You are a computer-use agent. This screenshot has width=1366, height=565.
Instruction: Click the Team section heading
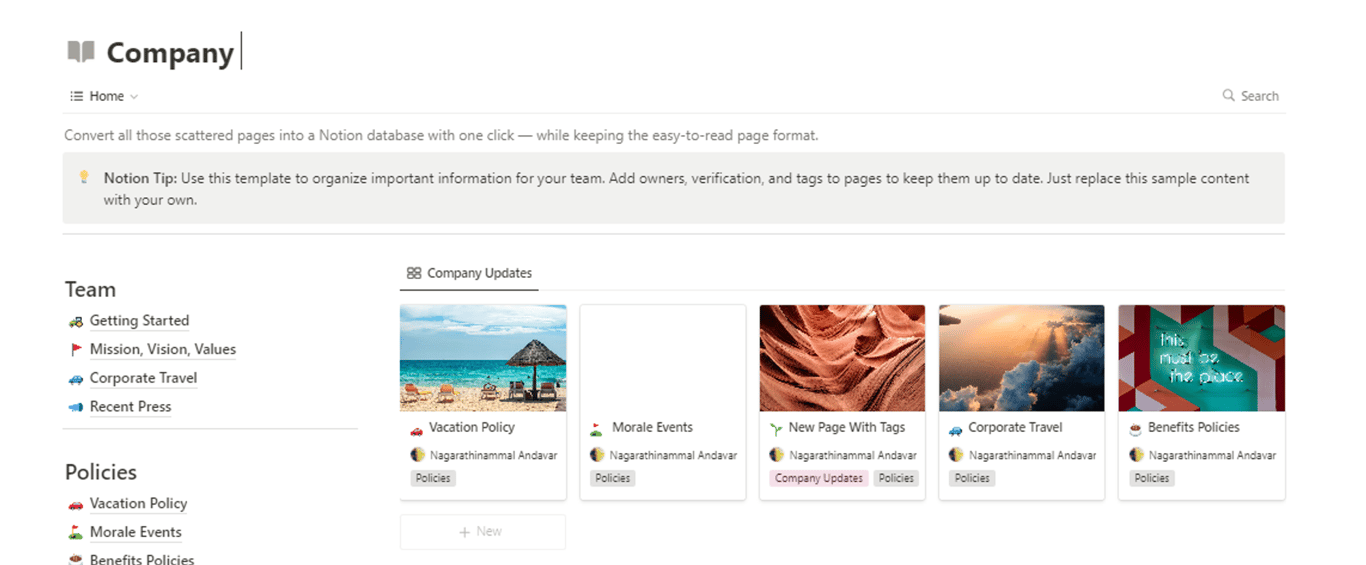tap(90, 289)
